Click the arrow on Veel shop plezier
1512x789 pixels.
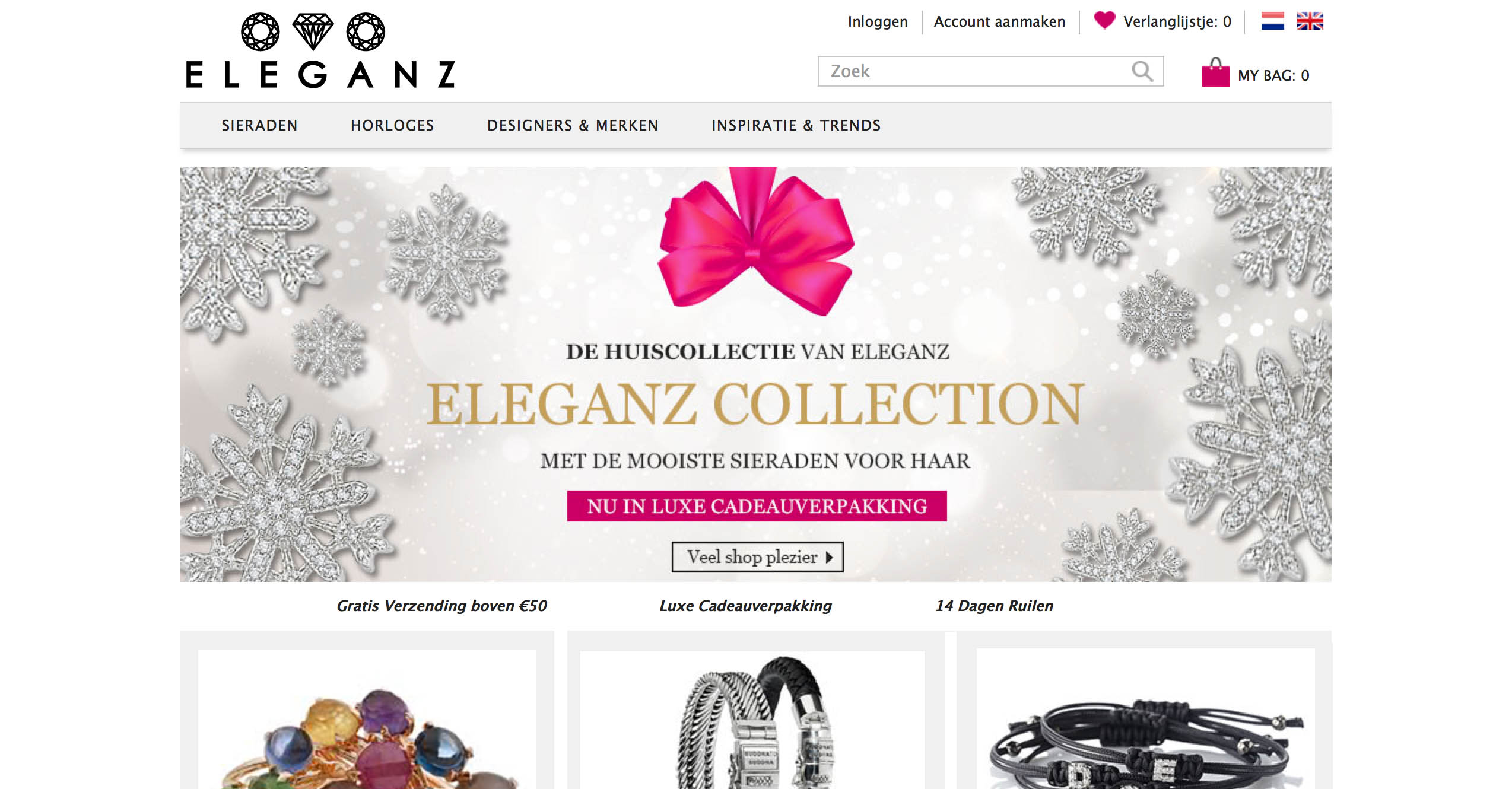(830, 558)
